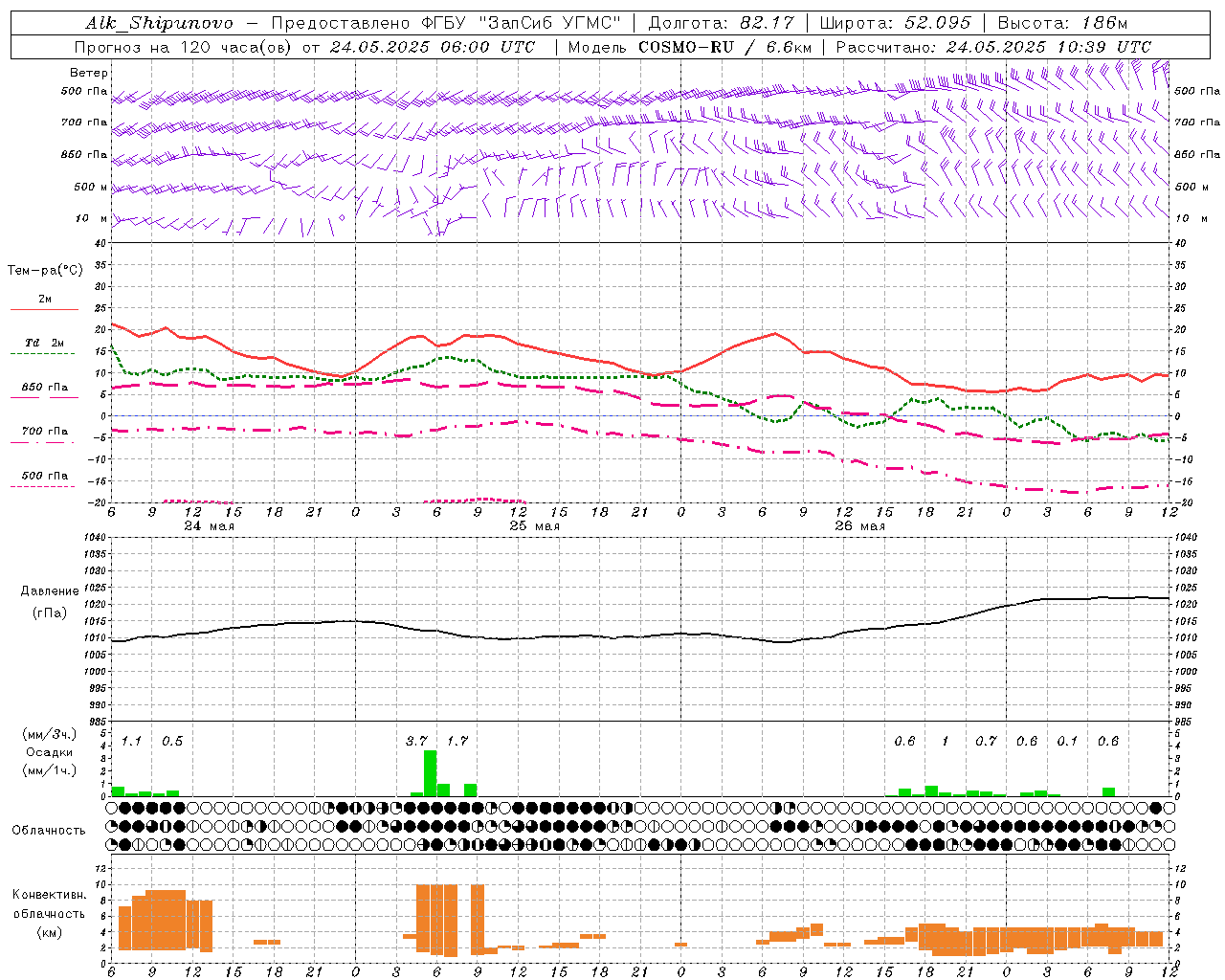The width and height of the screenshot is (1225, 980).
Task: Click the Ветер wind panel label
Action: [89, 73]
